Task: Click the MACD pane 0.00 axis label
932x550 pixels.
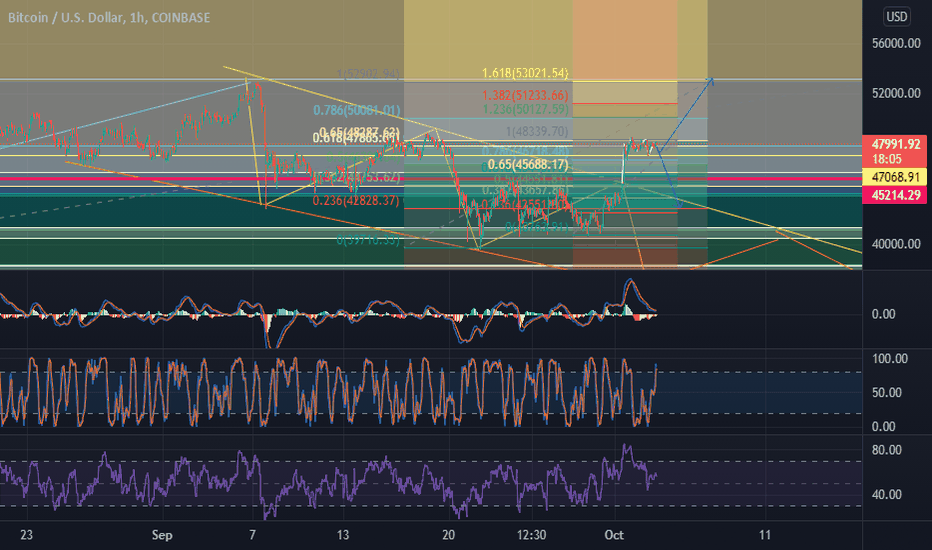Action: tap(883, 314)
